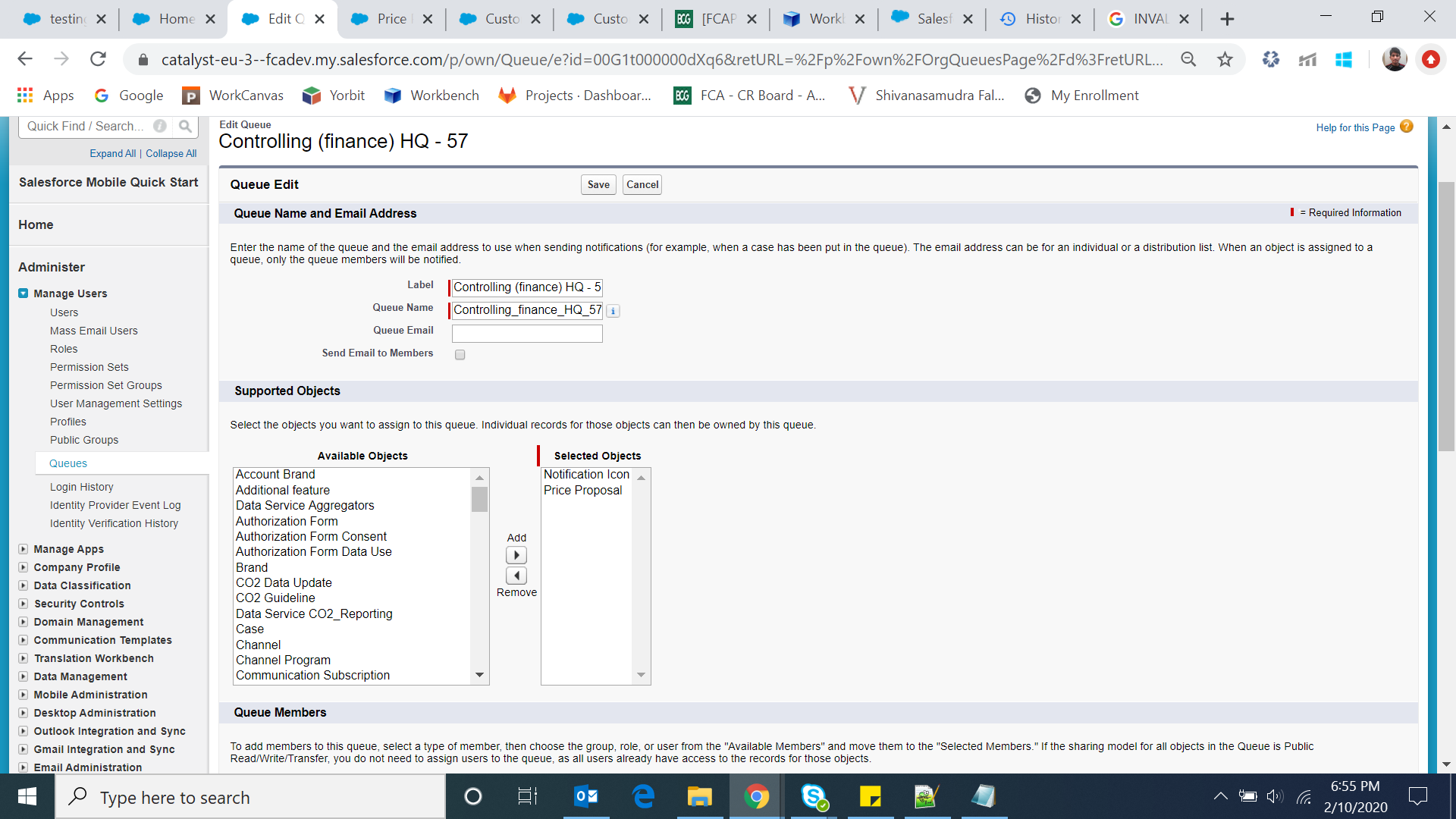
Task: Click the Save button
Action: point(598,184)
